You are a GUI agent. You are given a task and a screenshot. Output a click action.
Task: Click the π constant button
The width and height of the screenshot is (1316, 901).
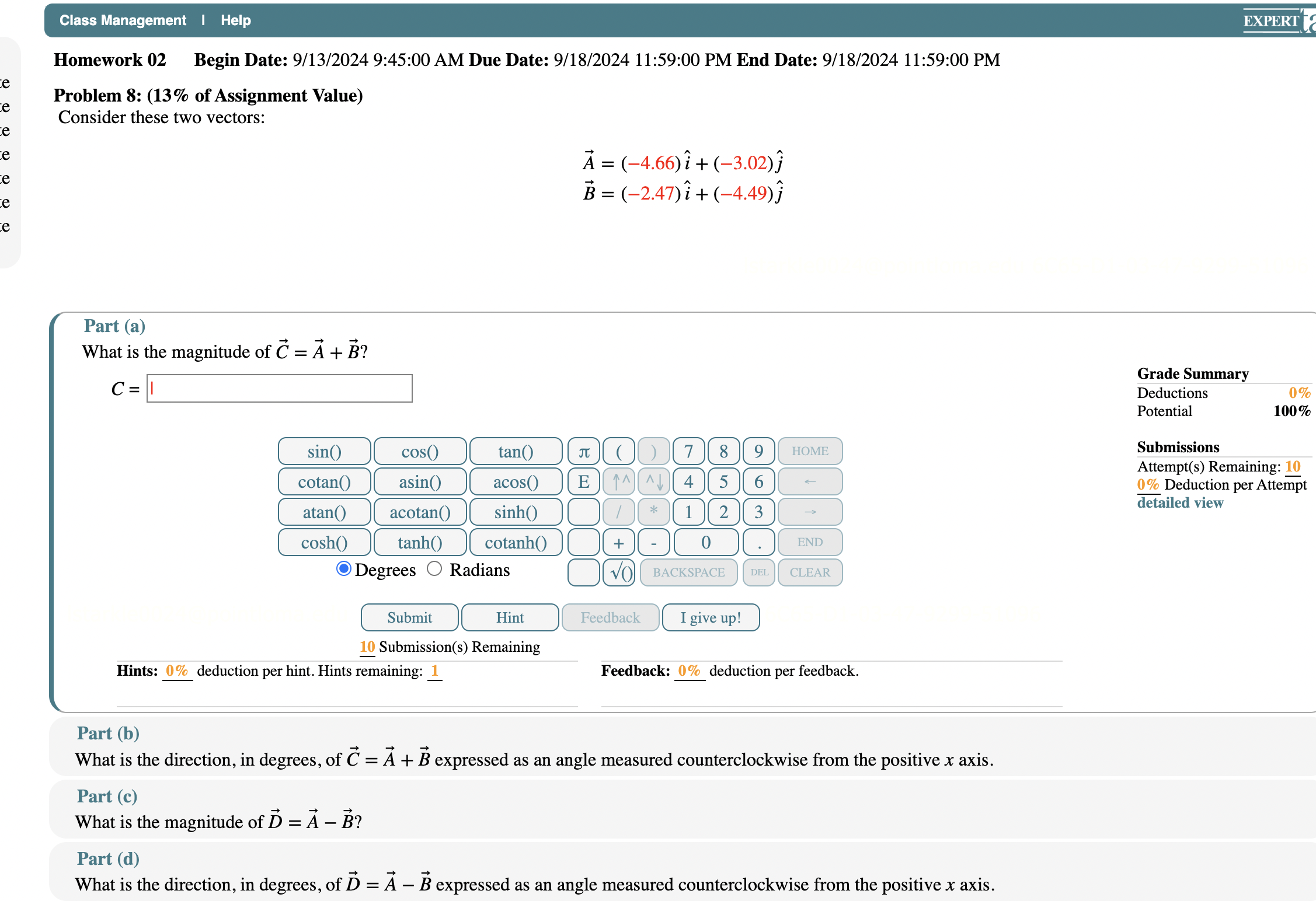tap(584, 451)
